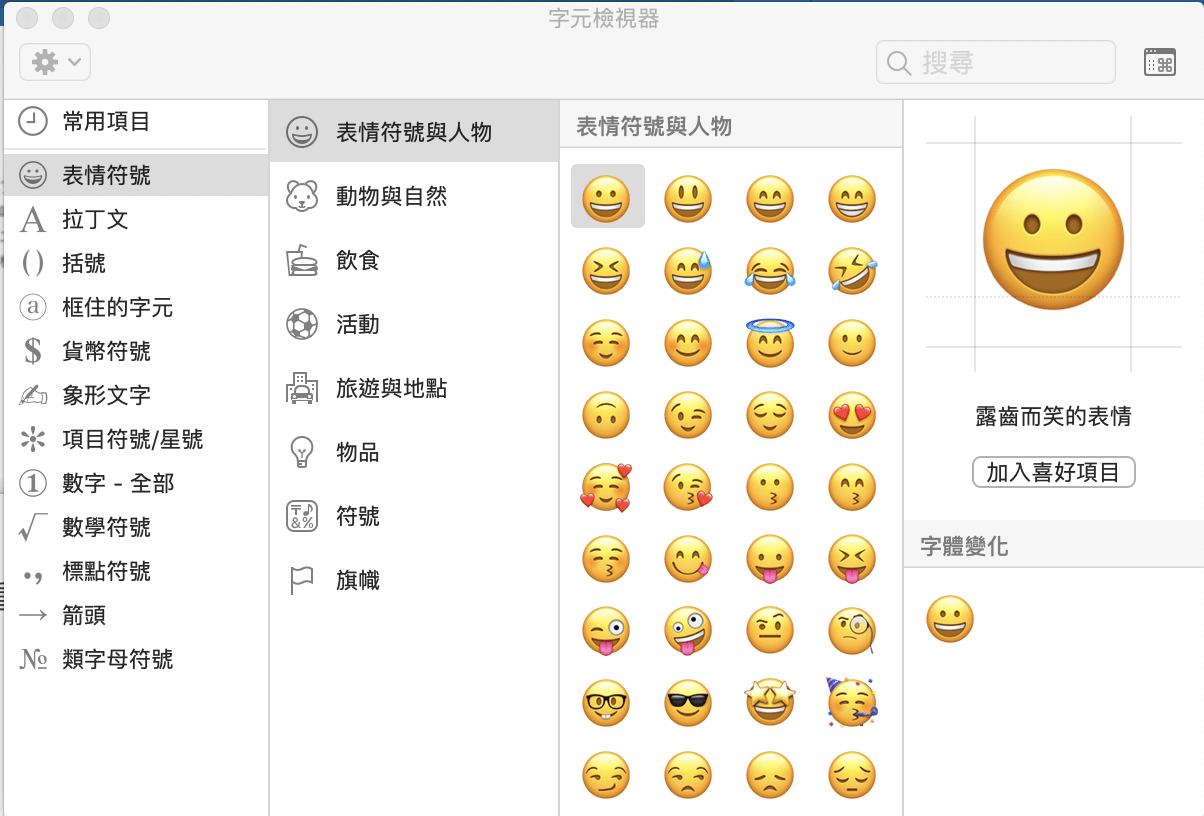This screenshot has height=816, width=1204.
Task: Select the squinting laughing face emoji
Action: point(607,271)
